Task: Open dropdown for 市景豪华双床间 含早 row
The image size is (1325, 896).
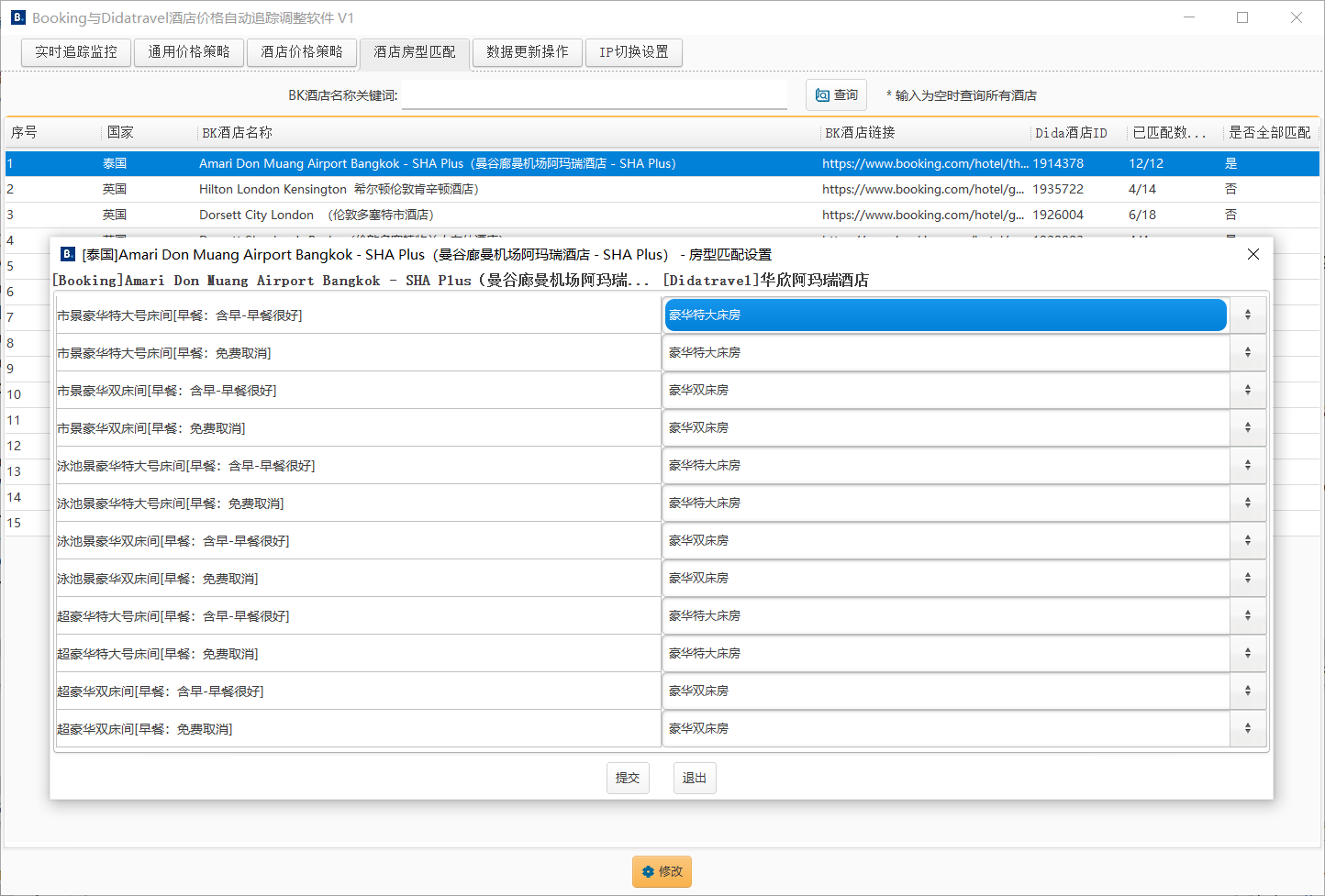Action: (1248, 390)
